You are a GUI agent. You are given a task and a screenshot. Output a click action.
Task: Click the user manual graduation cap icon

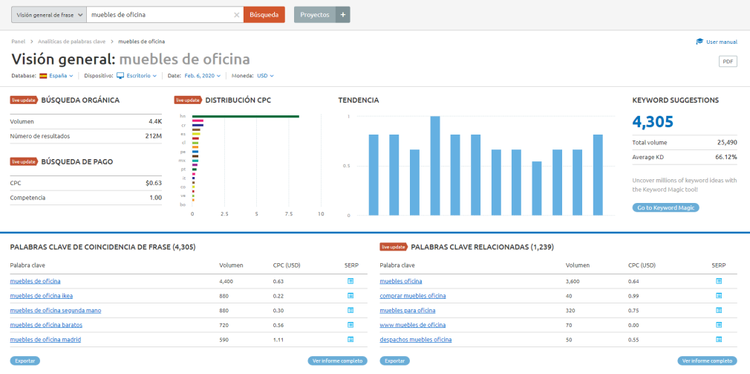(x=699, y=42)
